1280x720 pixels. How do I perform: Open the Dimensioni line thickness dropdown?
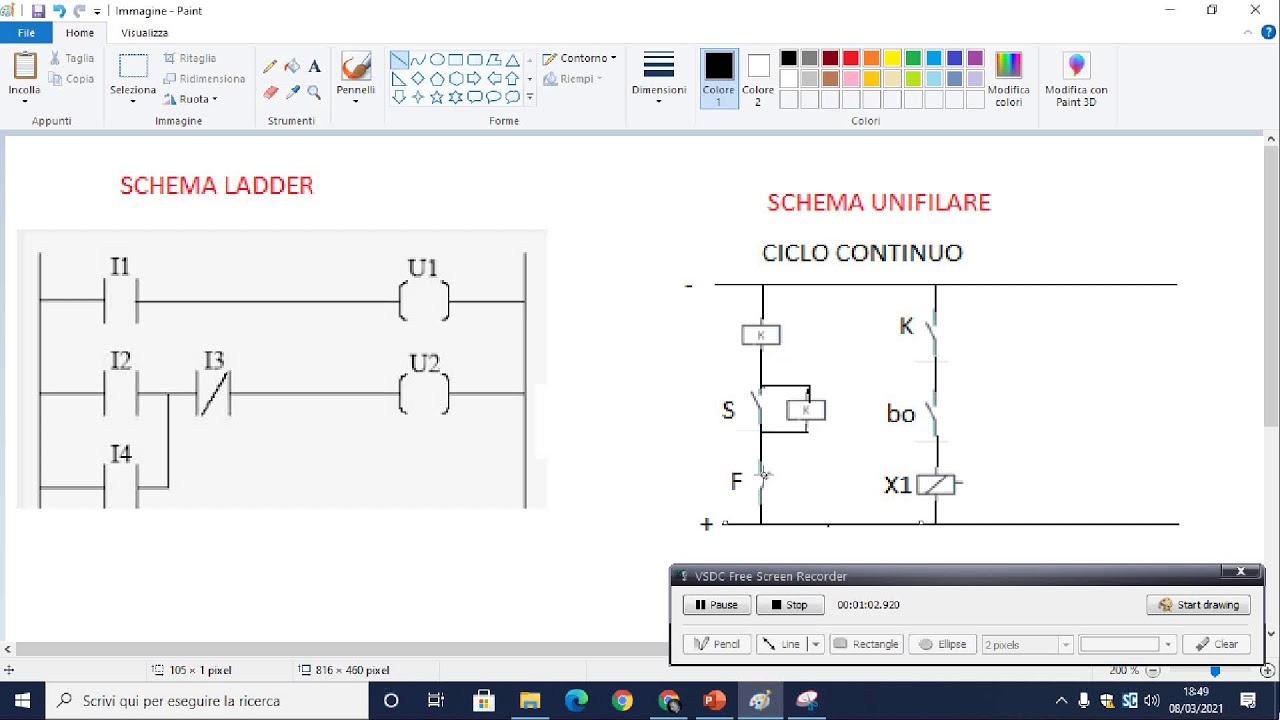tap(659, 79)
